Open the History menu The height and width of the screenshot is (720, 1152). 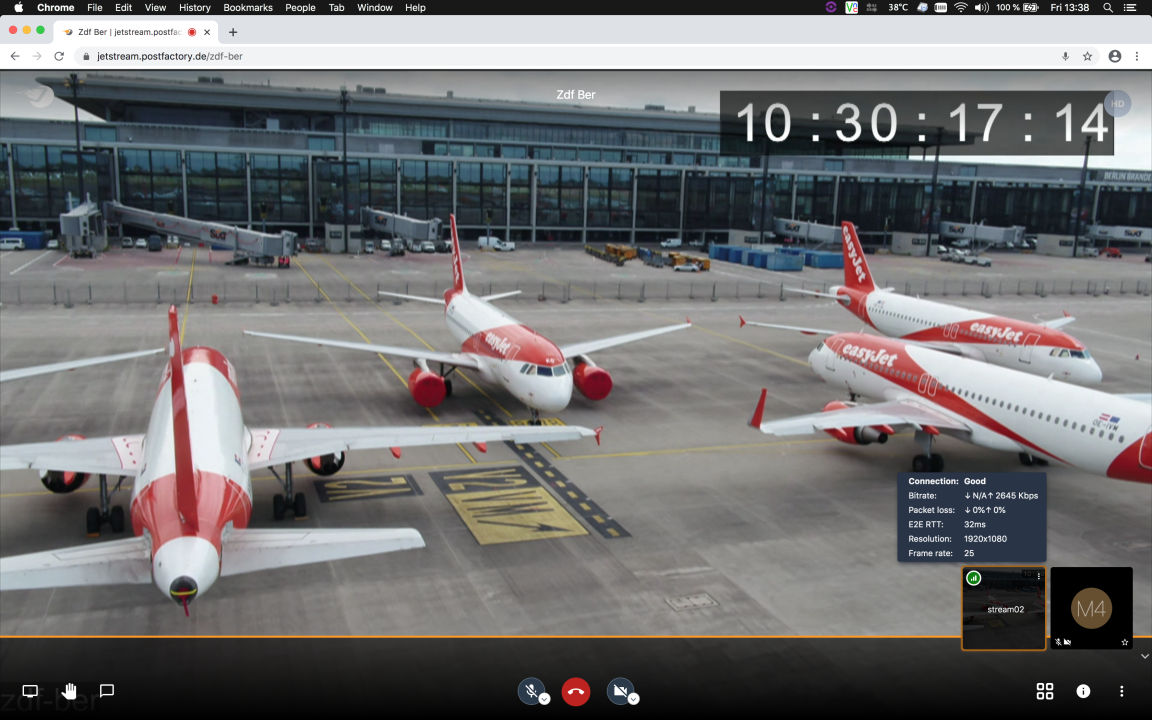(195, 7)
